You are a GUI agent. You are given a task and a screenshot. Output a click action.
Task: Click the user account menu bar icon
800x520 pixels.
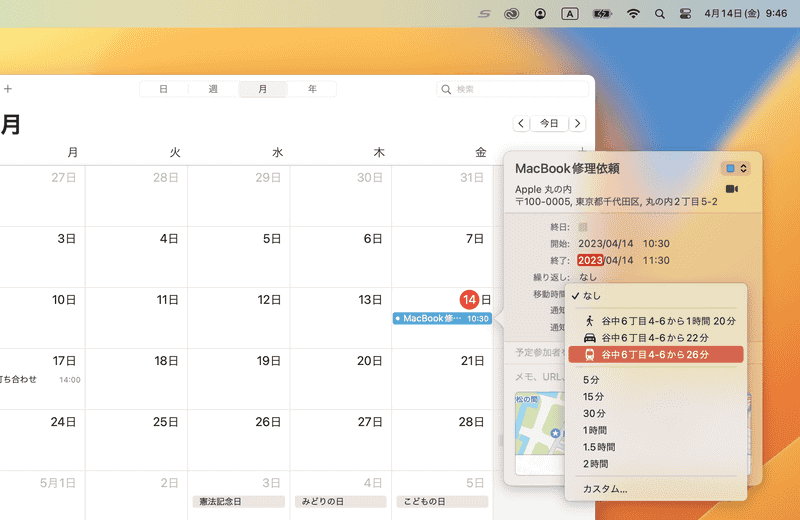pos(540,14)
